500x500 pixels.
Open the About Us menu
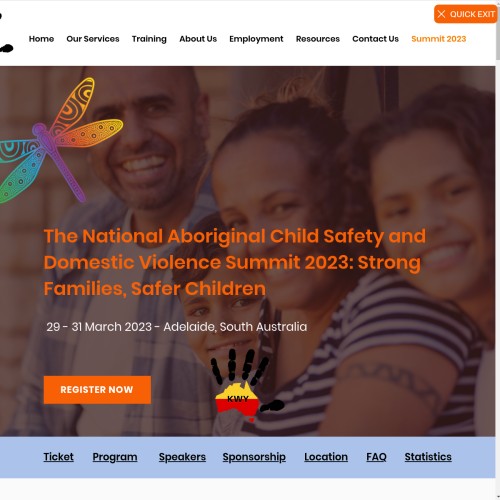(x=198, y=39)
